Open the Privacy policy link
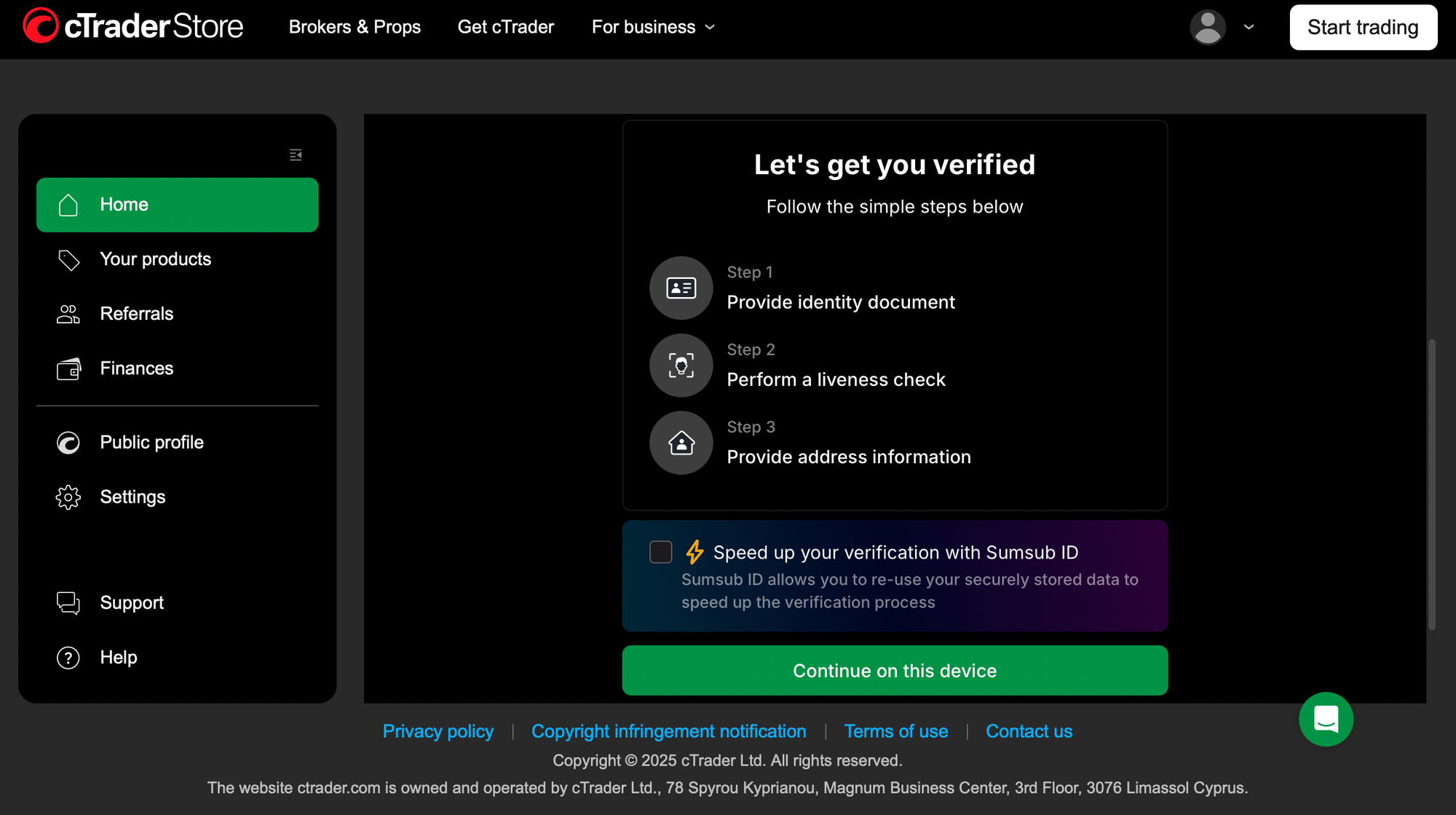 click(438, 731)
